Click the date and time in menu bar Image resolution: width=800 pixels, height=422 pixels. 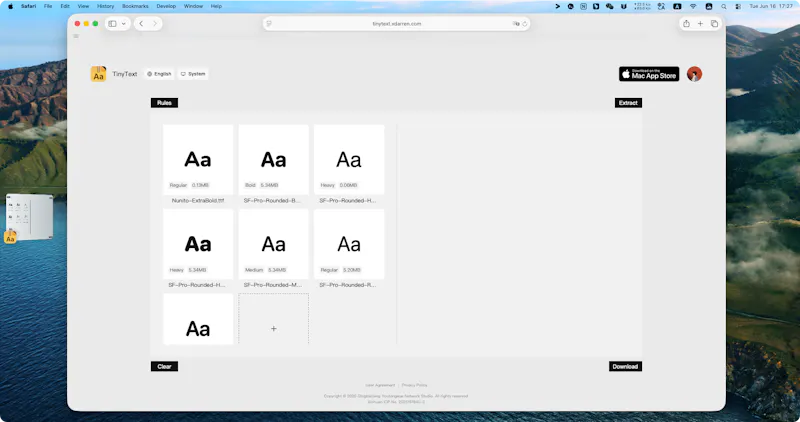(x=771, y=6)
